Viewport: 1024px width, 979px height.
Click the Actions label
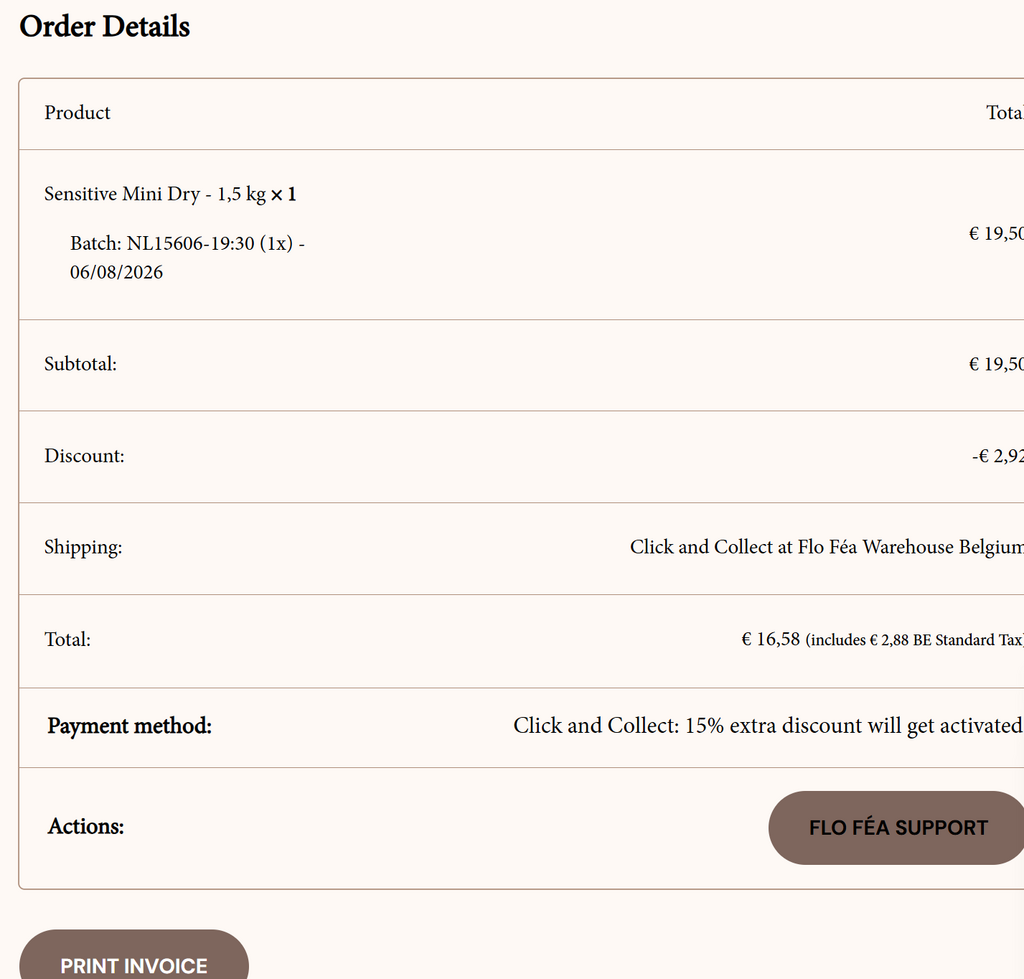[x=86, y=827]
